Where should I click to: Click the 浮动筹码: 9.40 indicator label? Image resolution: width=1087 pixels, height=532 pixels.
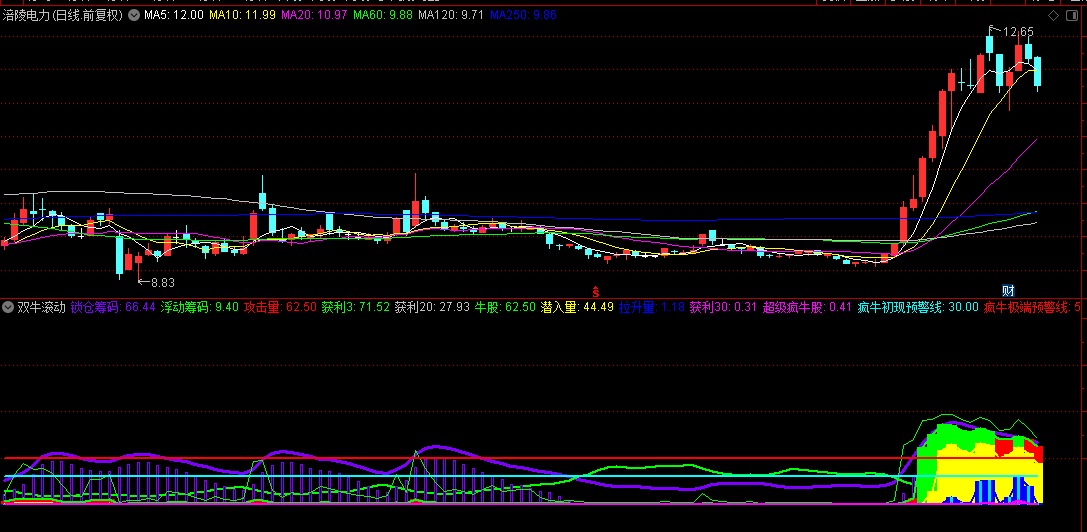coord(200,307)
